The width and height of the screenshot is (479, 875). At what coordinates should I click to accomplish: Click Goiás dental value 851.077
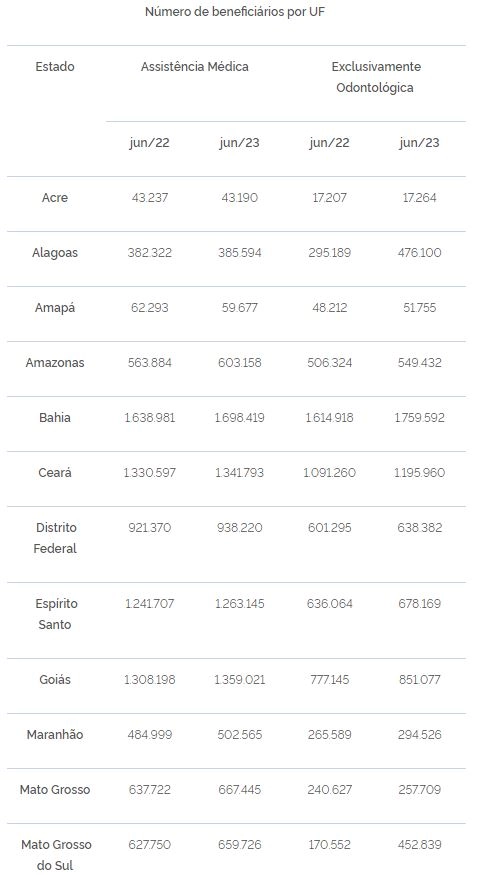(419, 679)
